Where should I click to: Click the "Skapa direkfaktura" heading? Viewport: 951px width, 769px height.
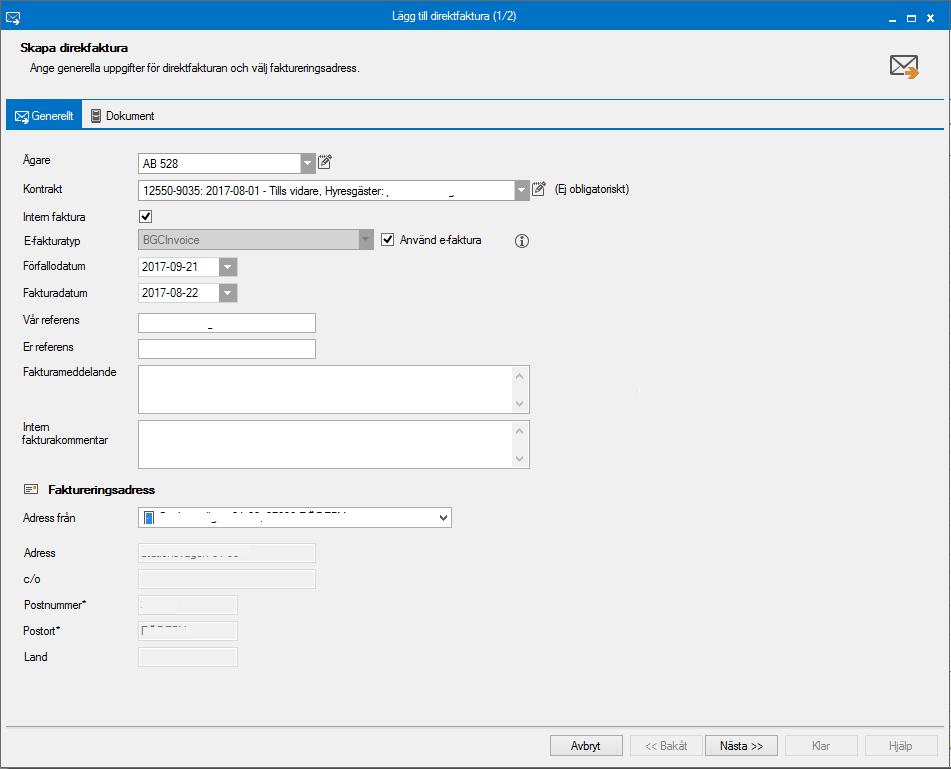pos(74,48)
